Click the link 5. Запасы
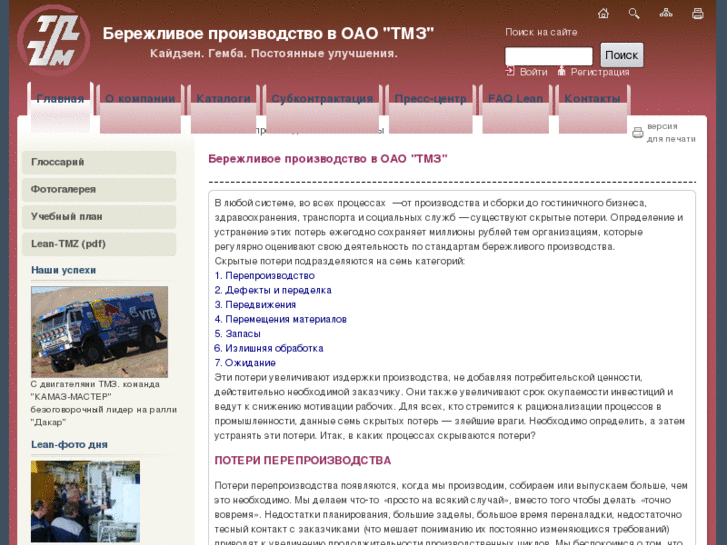Viewport: 727px width, 545px height. click(237, 334)
